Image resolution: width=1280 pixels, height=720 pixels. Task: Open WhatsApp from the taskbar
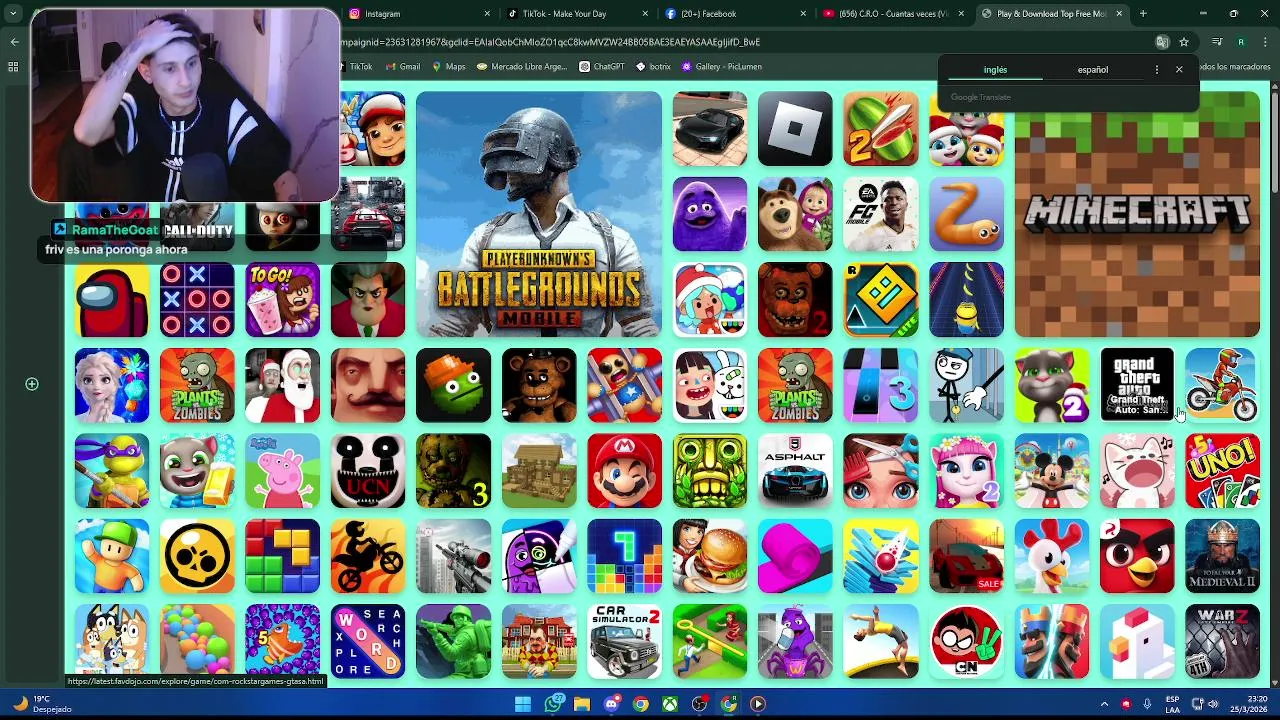pyautogui.click(x=553, y=704)
